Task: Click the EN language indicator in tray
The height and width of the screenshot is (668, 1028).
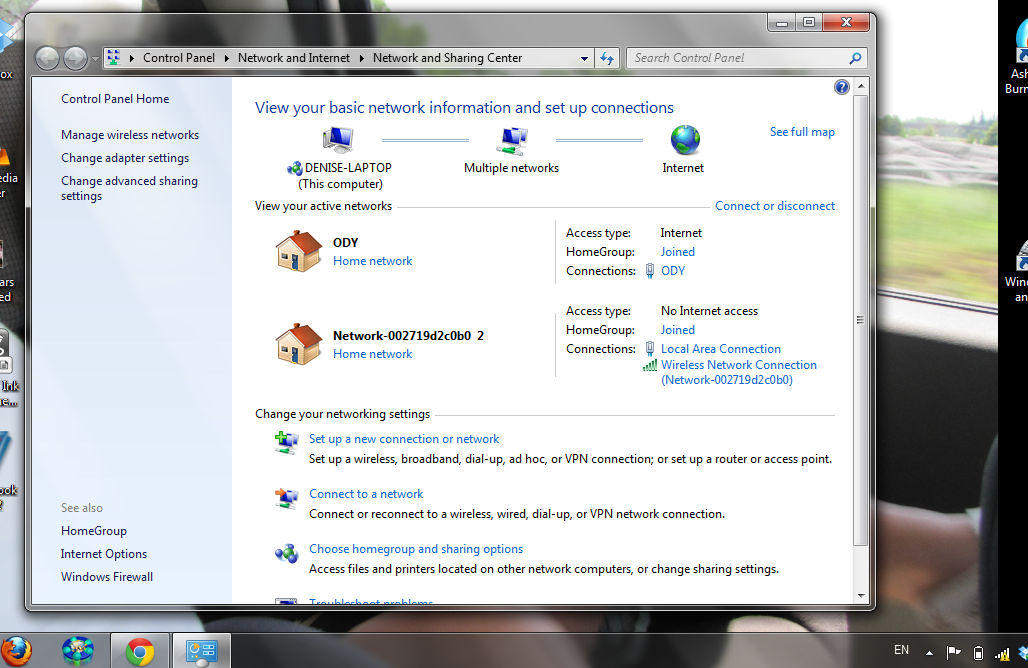Action: point(901,650)
